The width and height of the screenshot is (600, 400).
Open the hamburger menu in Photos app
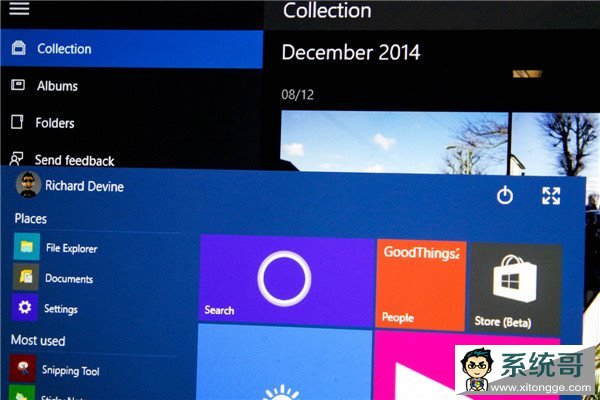coord(19,8)
